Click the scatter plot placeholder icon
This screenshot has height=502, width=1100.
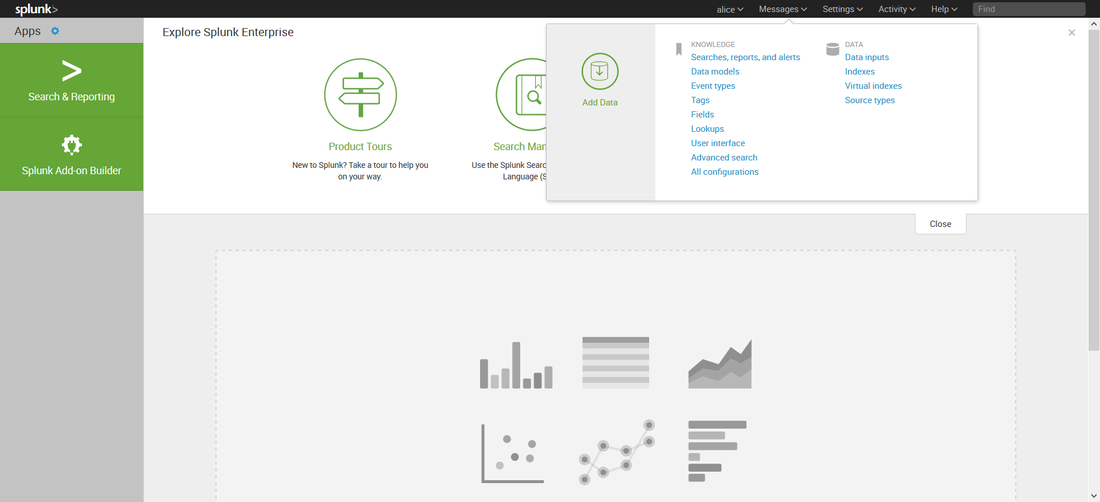click(512, 454)
